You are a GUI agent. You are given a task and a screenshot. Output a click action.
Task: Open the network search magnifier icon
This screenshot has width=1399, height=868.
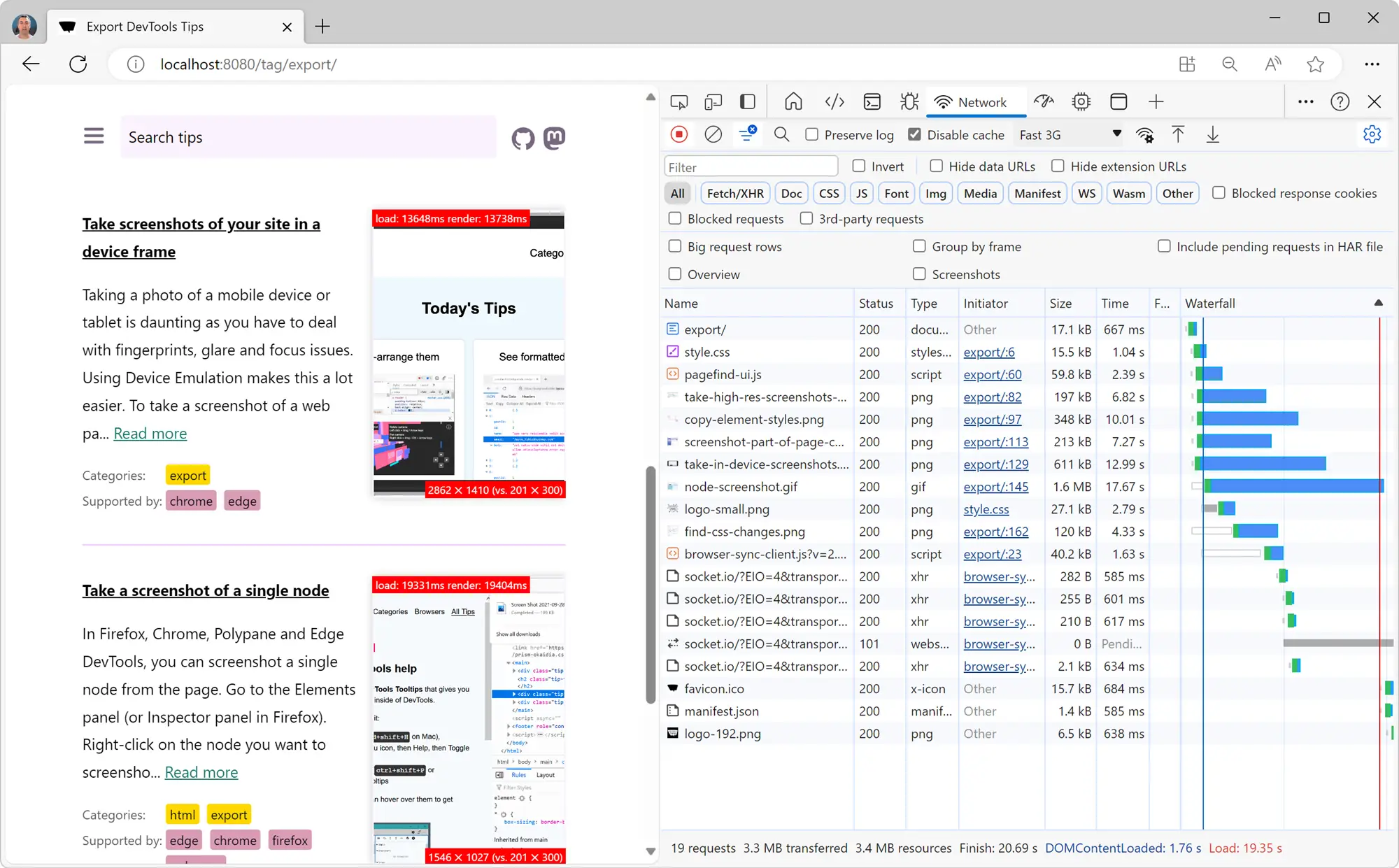click(x=781, y=134)
